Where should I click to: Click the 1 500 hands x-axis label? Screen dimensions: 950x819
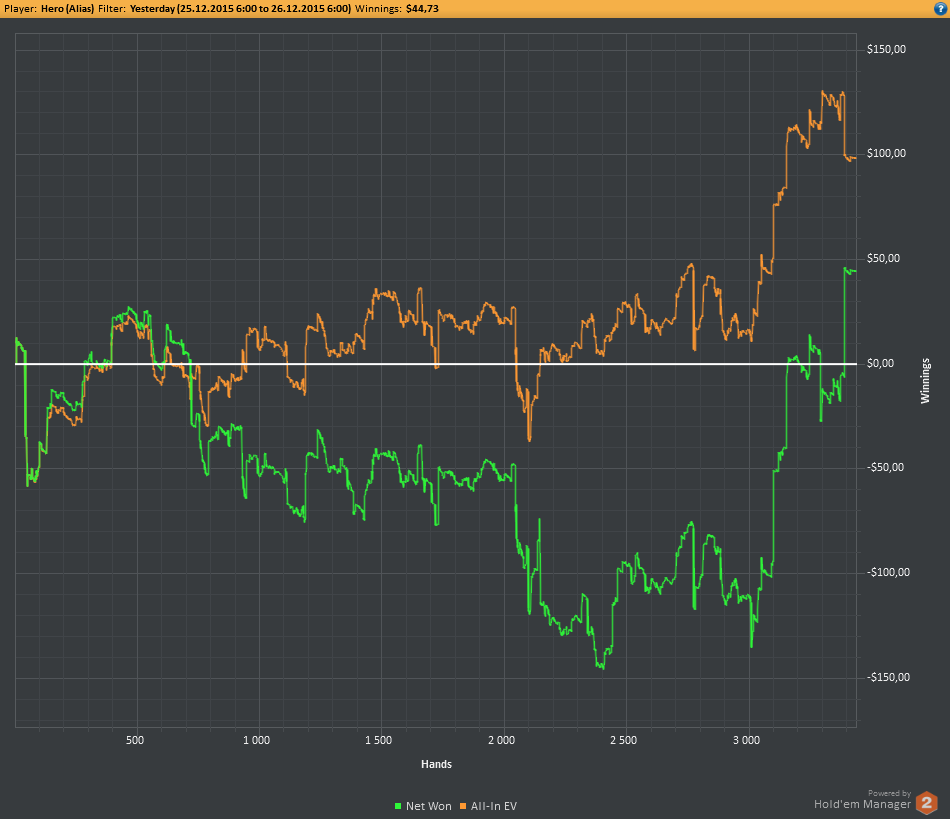[x=379, y=740]
